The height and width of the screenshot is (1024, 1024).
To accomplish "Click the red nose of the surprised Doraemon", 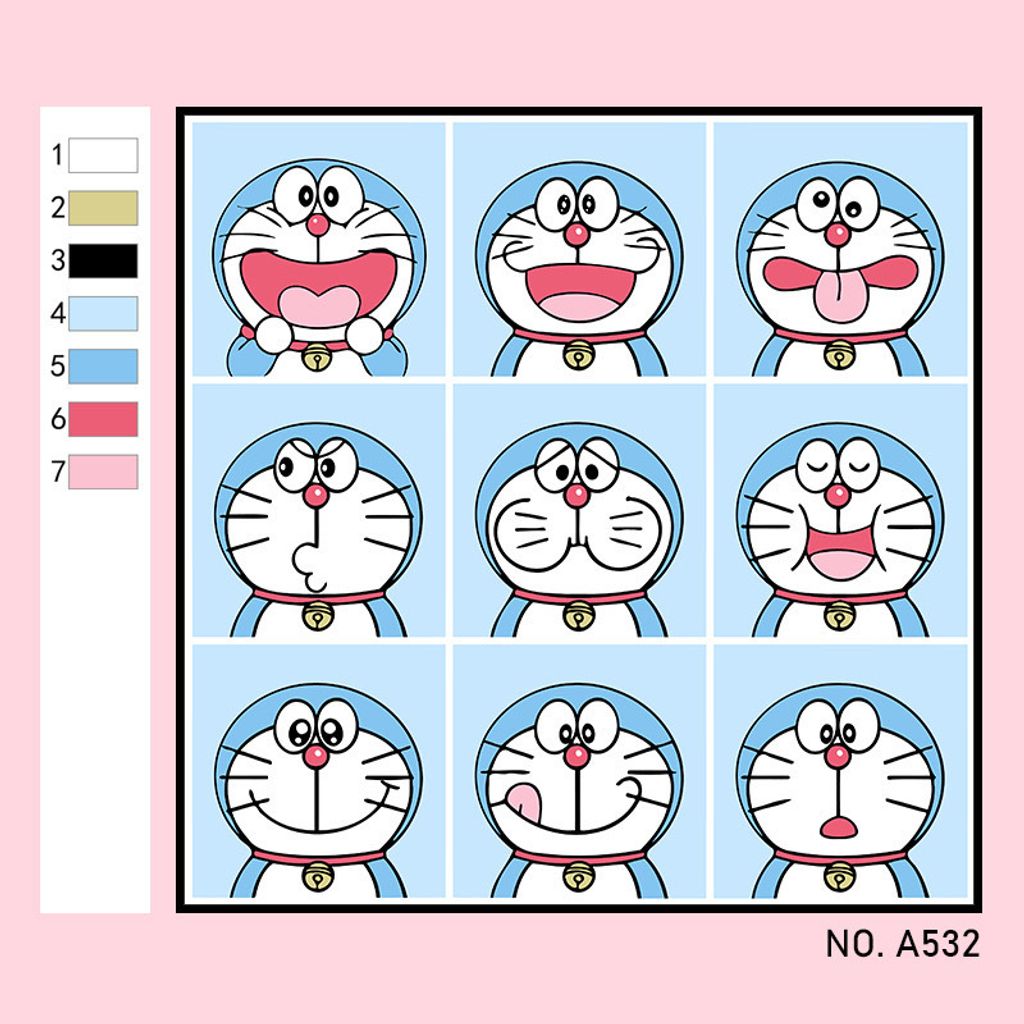I will (837, 756).
